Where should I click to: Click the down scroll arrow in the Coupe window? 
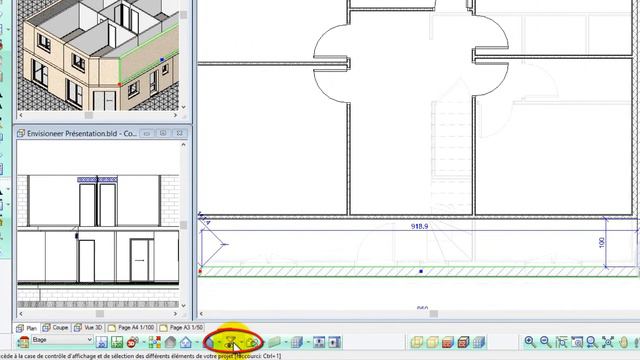[183, 305]
